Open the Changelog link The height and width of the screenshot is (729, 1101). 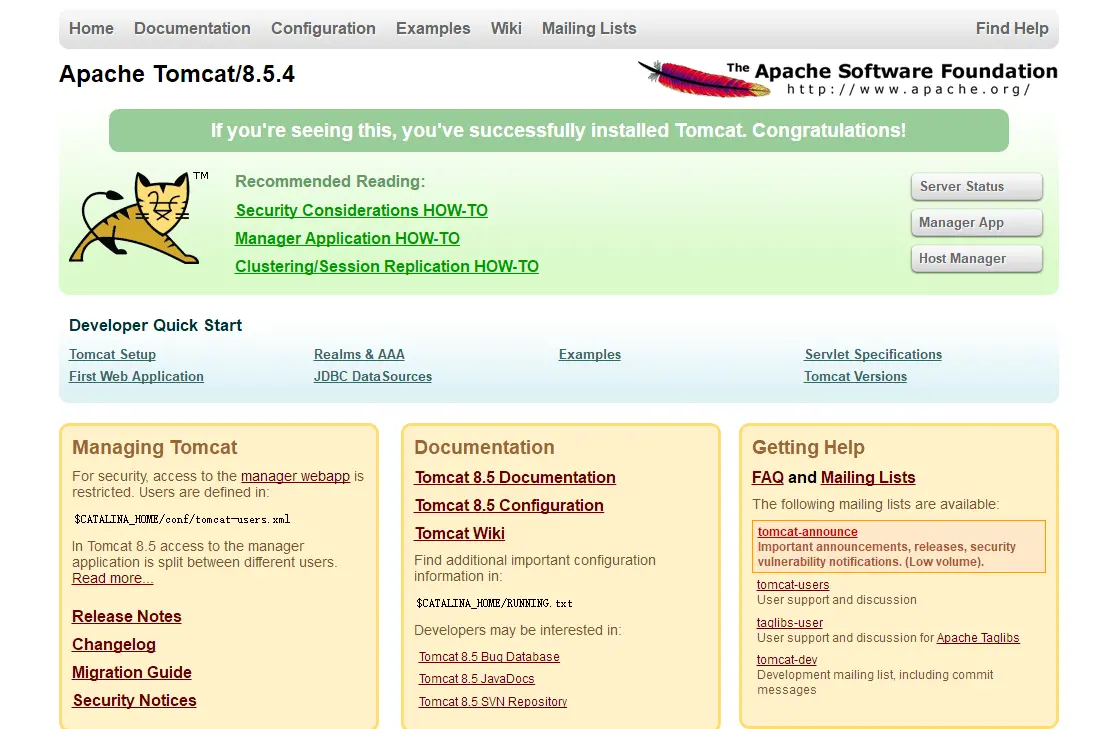click(114, 644)
